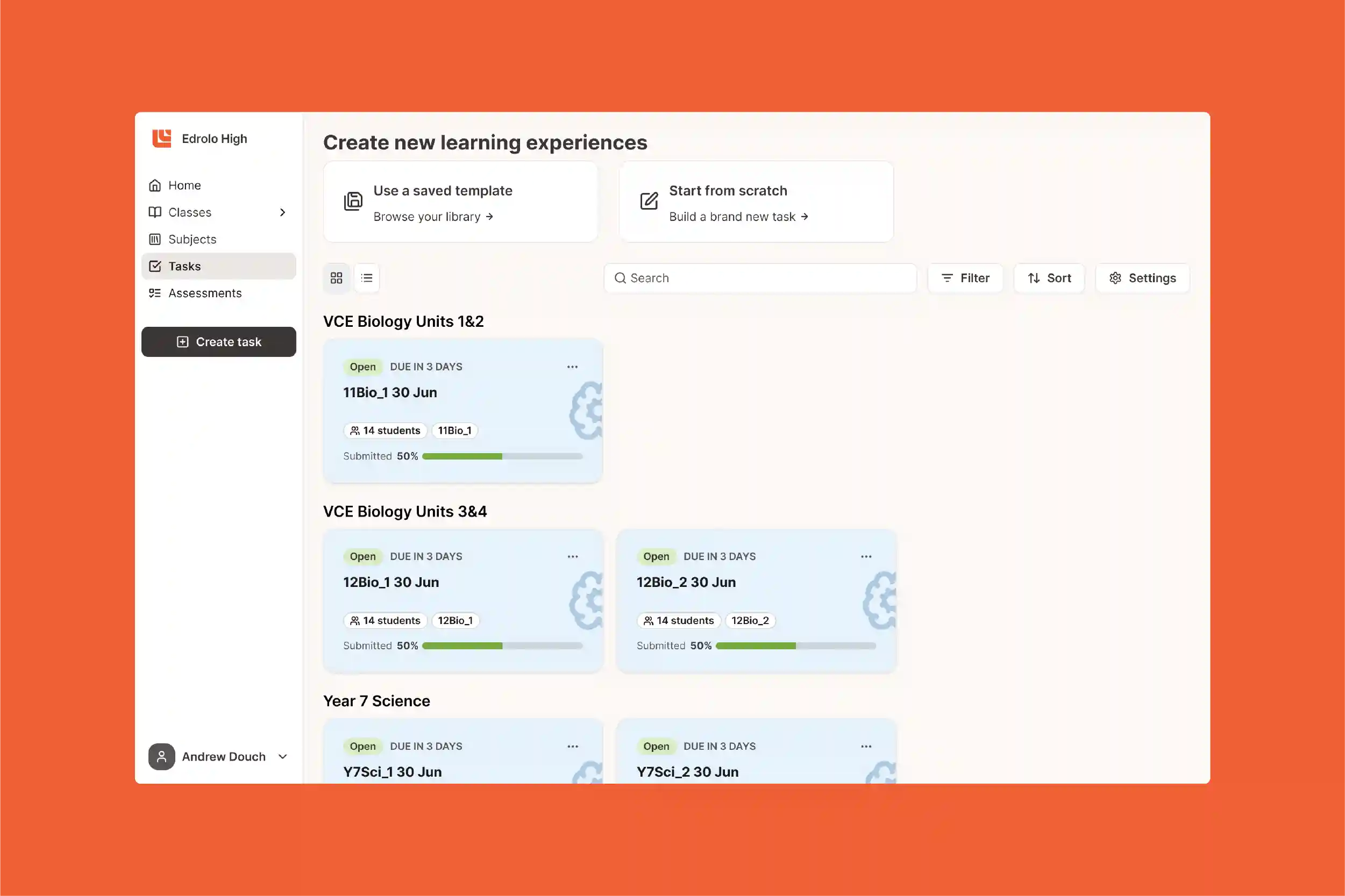Click the 12Bio_1 submission progress bar
Viewport: 1345px width, 896px height.
point(502,646)
